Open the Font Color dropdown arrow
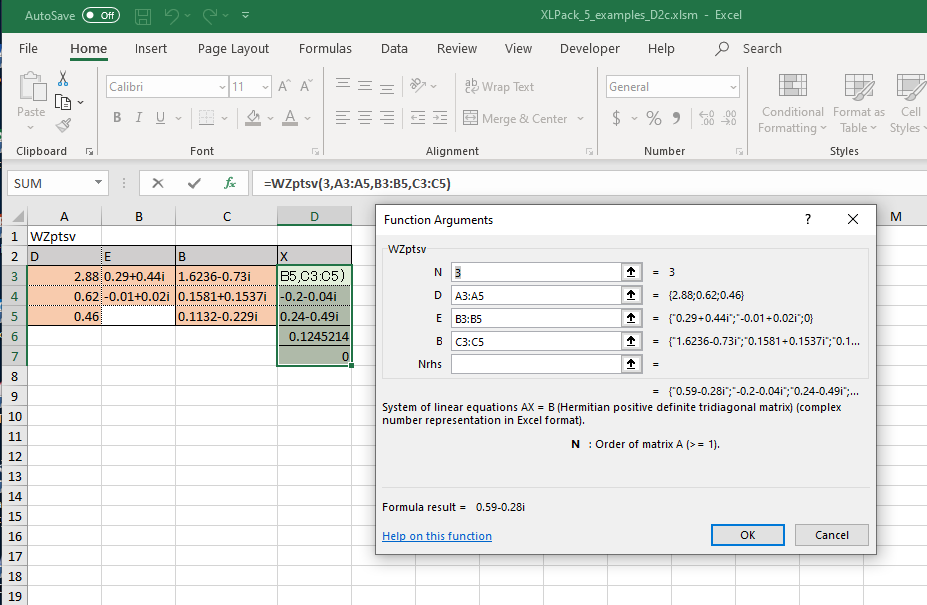 pos(307,118)
